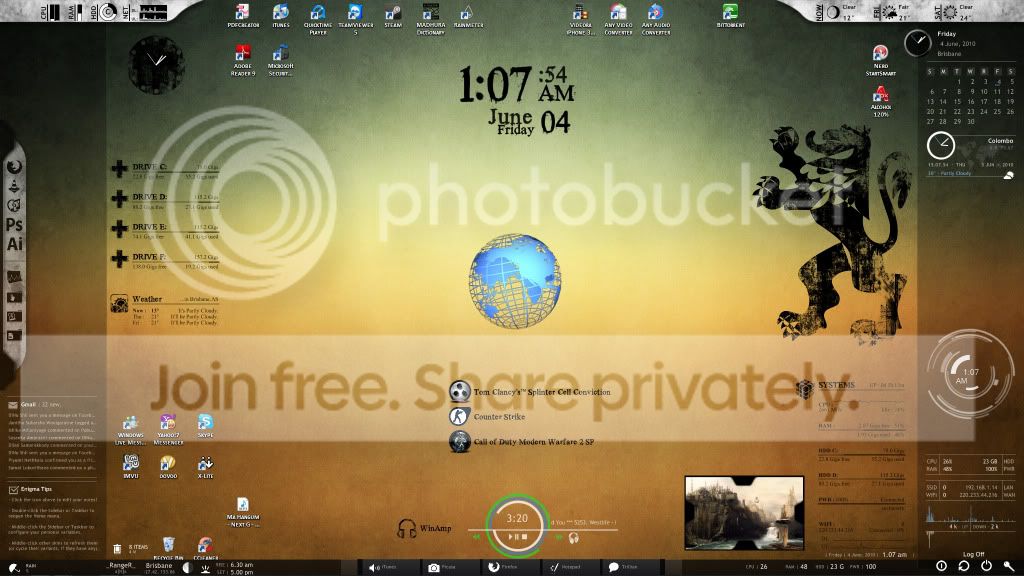
Task: Open the Nero StartSmart shortcut
Action: (880, 60)
